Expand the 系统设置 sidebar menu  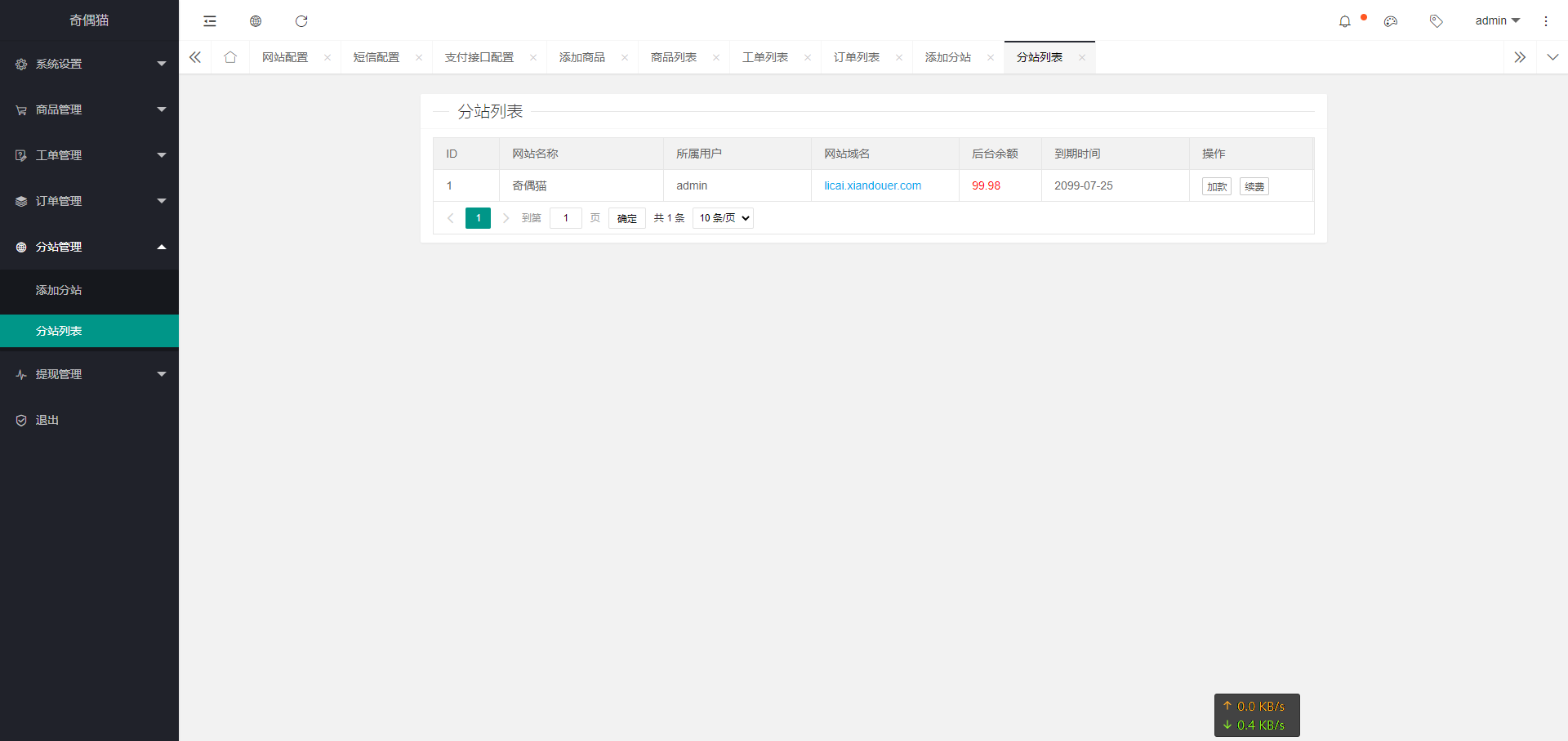[x=89, y=64]
